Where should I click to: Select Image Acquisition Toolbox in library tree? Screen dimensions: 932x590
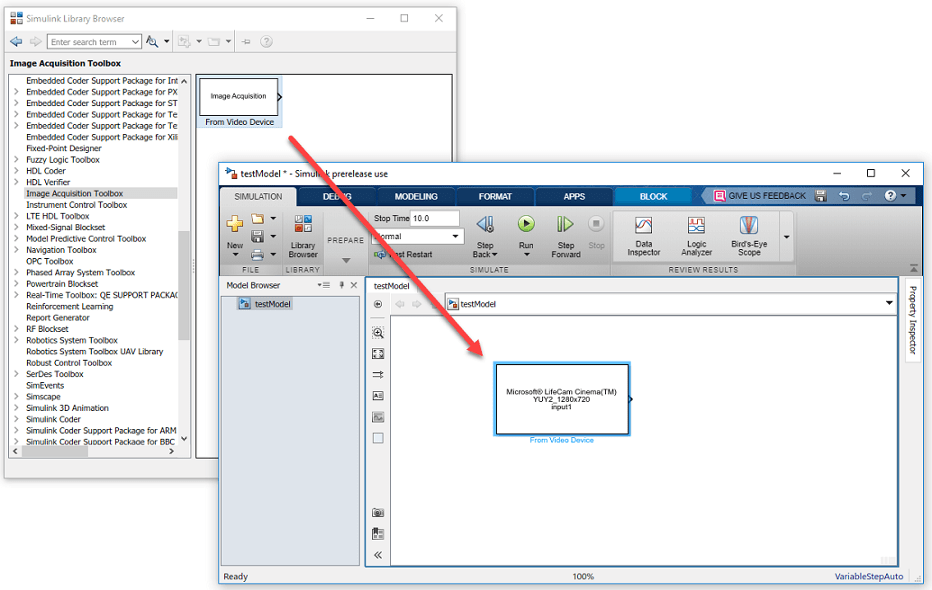click(x=74, y=194)
